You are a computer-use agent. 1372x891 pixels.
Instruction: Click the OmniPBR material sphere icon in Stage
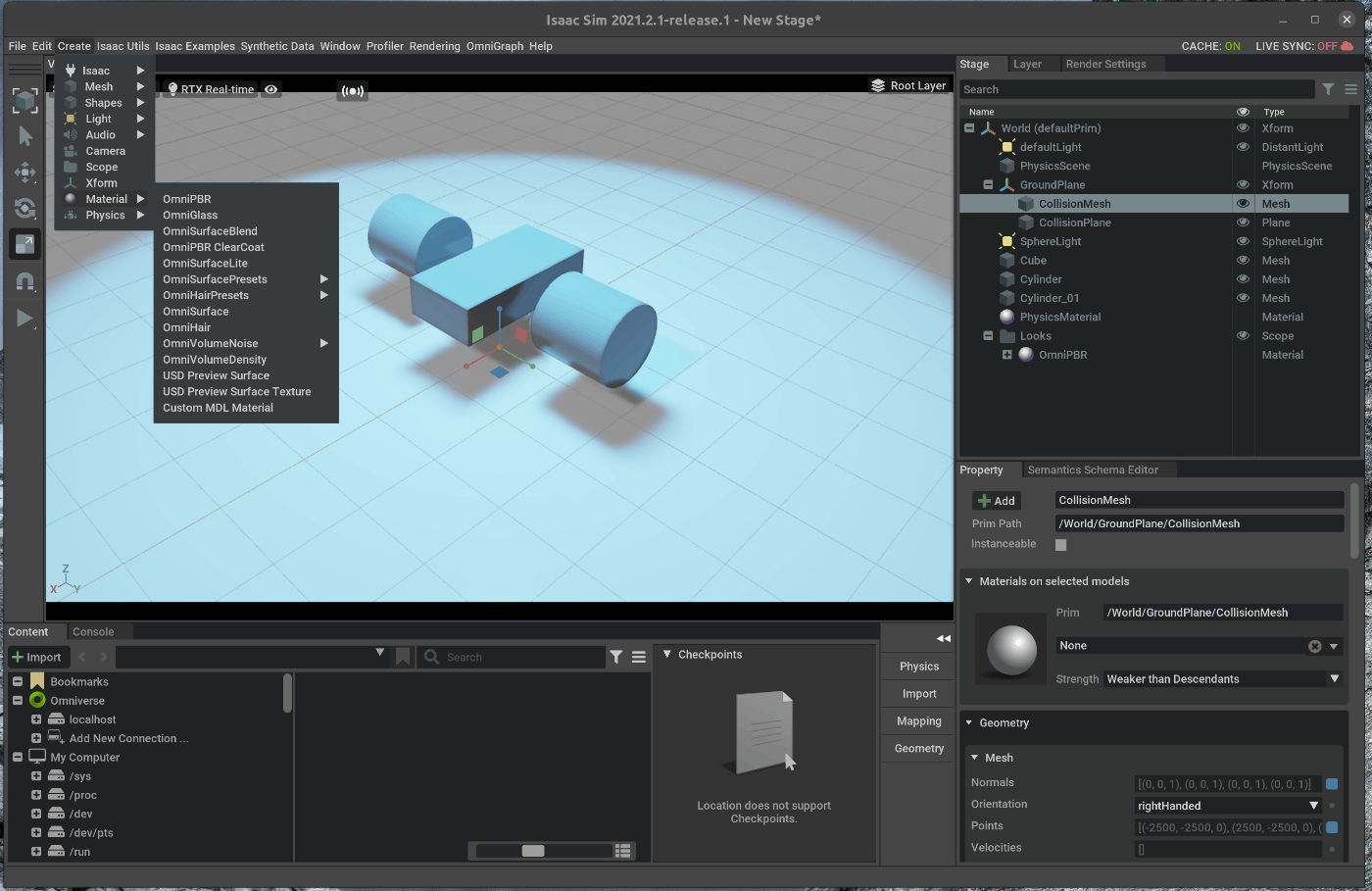point(1026,355)
